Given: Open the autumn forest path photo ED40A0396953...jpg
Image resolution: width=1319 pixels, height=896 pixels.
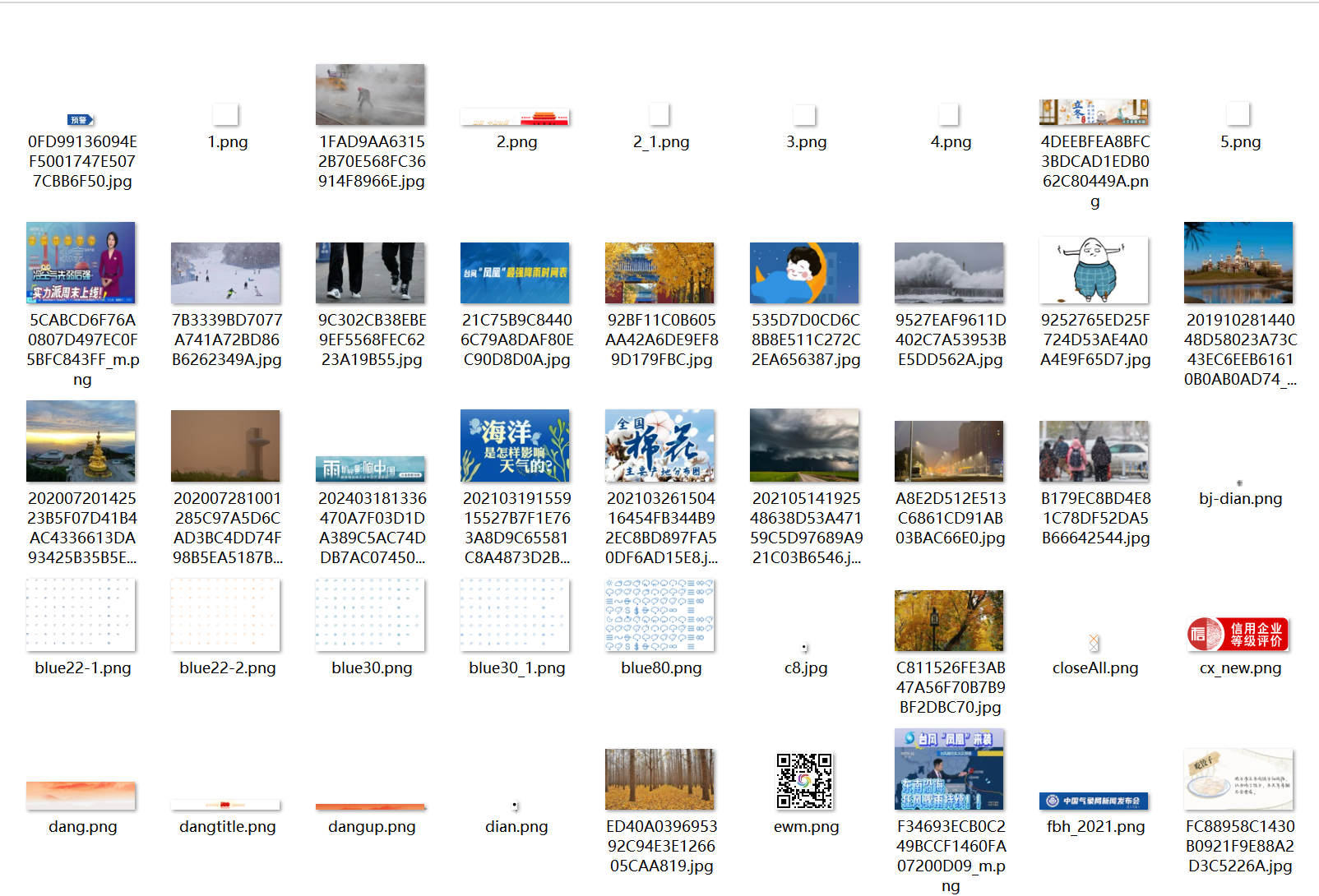Looking at the screenshot, I should (x=659, y=779).
